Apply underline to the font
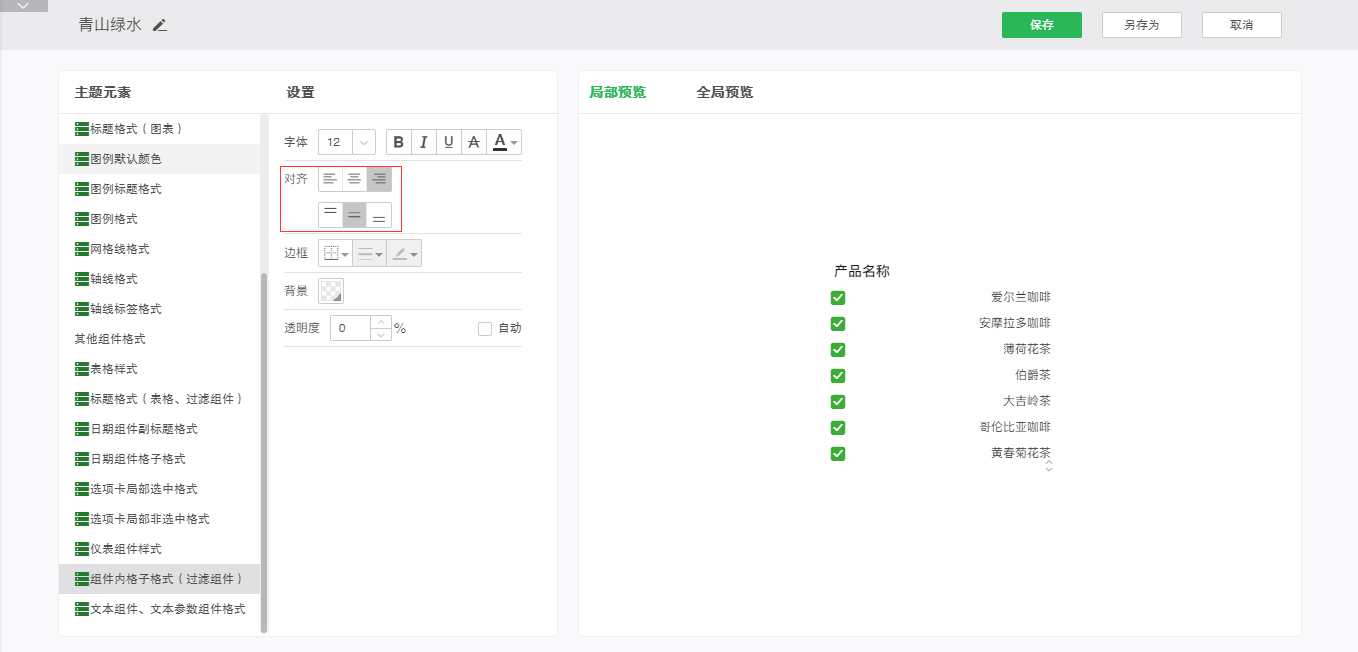The width and height of the screenshot is (1358, 652). click(449, 142)
